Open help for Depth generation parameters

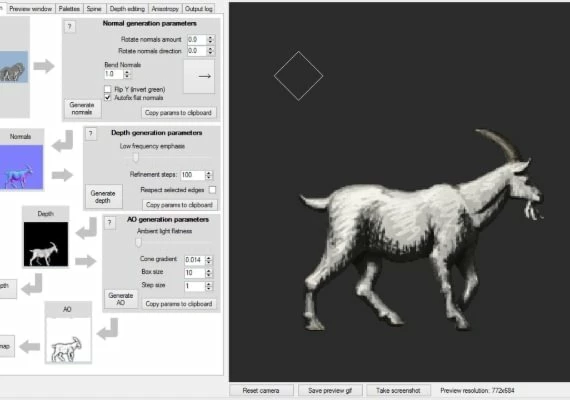[x=91, y=134]
